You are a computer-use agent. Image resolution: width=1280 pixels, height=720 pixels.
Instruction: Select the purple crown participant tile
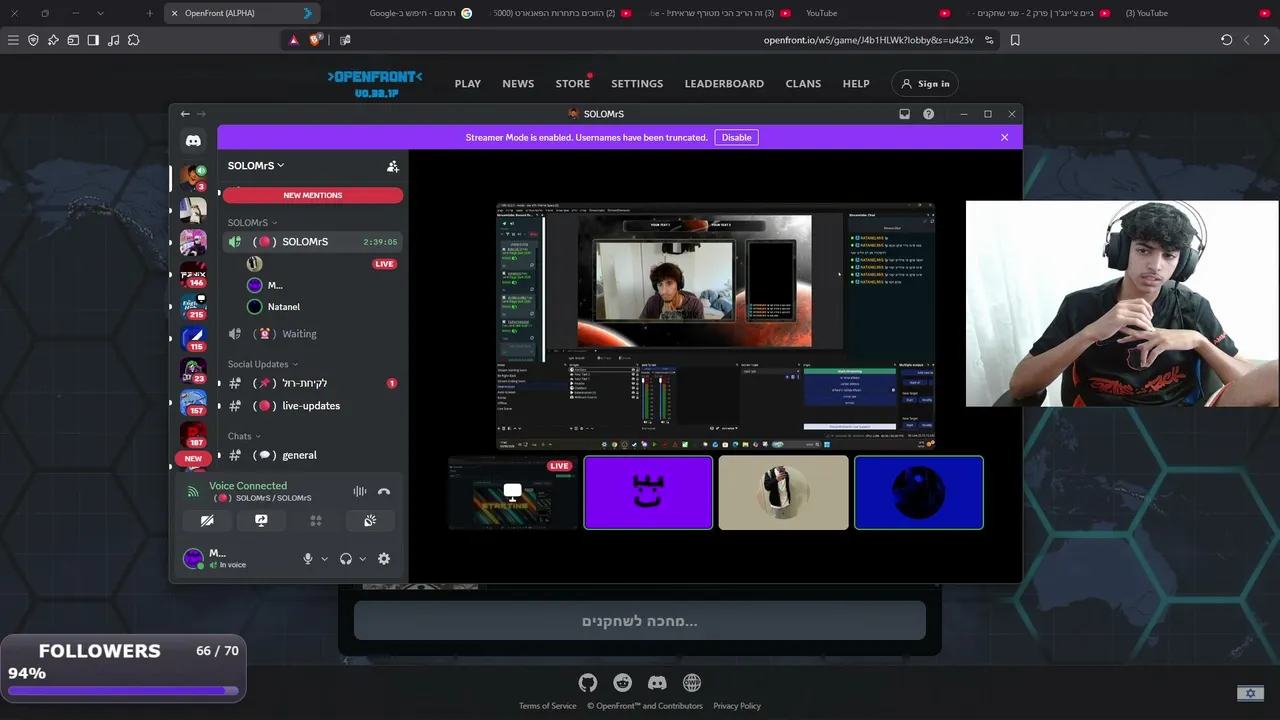tap(648, 493)
